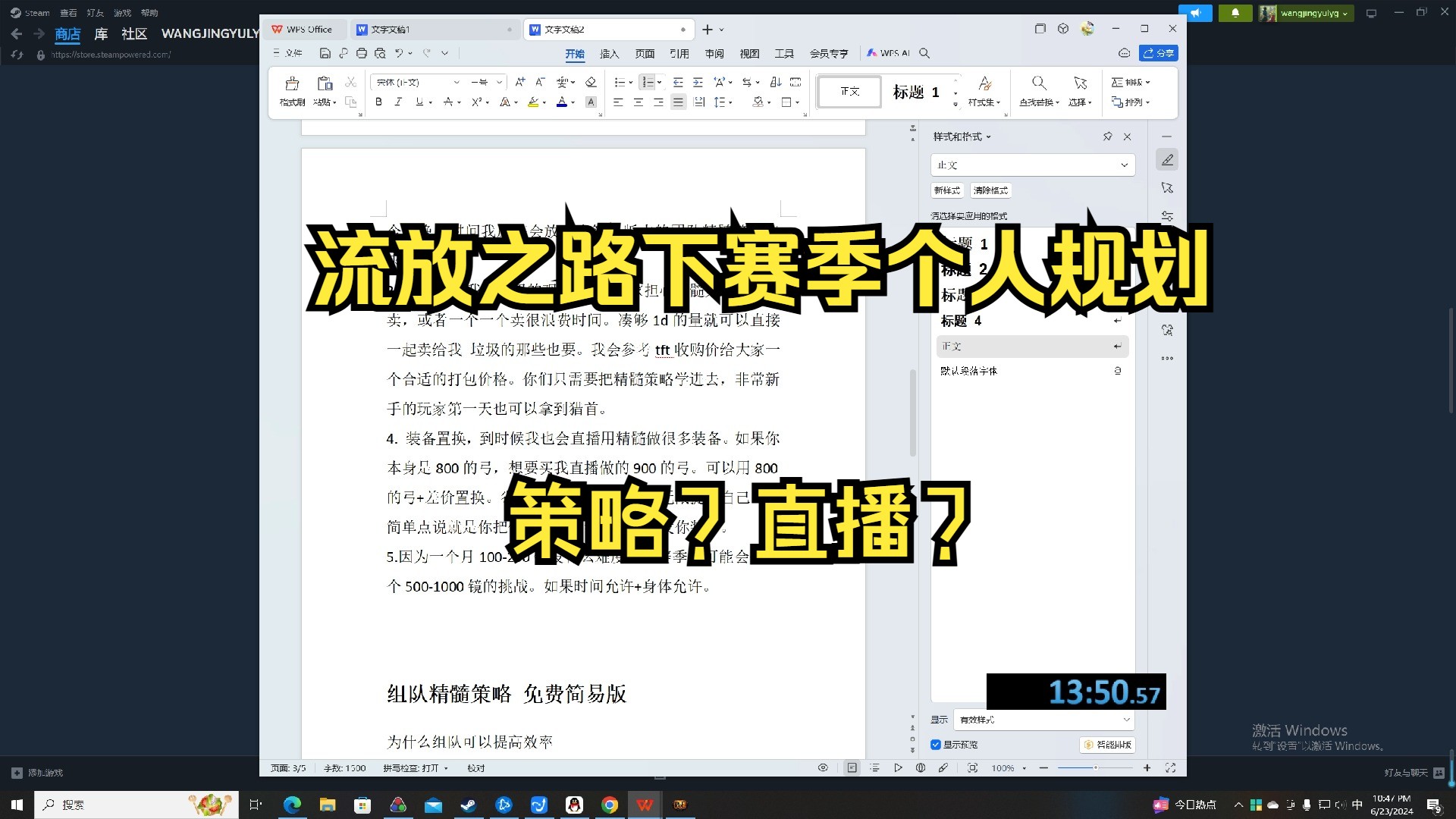
Task: Click the Style Set (样式集) icon
Action: (984, 83)
